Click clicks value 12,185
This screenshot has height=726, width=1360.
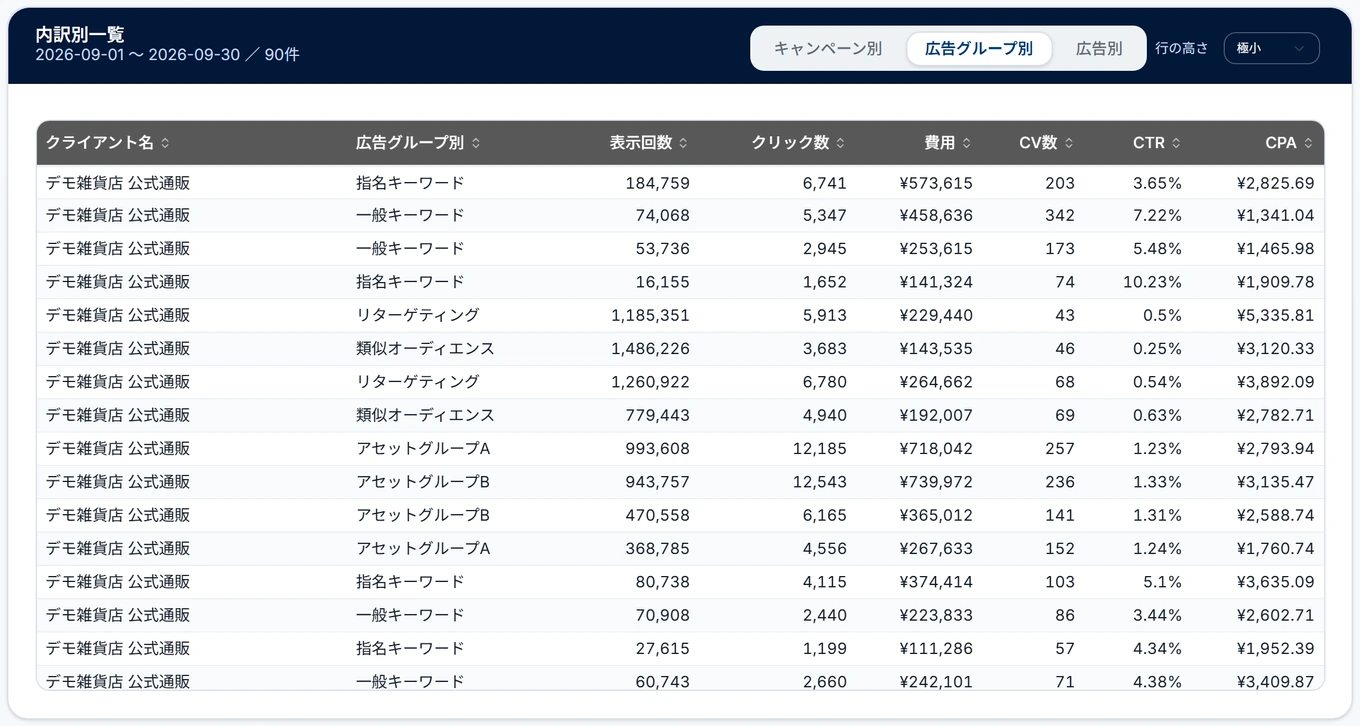[x=820, y=448]
